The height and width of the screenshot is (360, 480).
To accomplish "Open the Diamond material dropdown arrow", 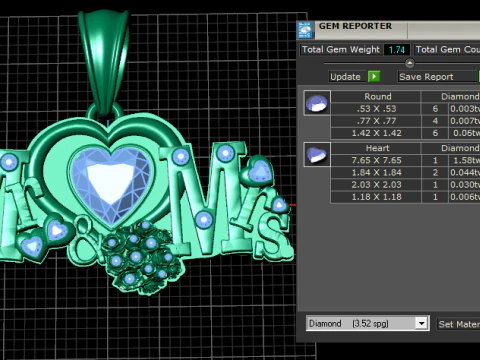I will coord(421,323).
